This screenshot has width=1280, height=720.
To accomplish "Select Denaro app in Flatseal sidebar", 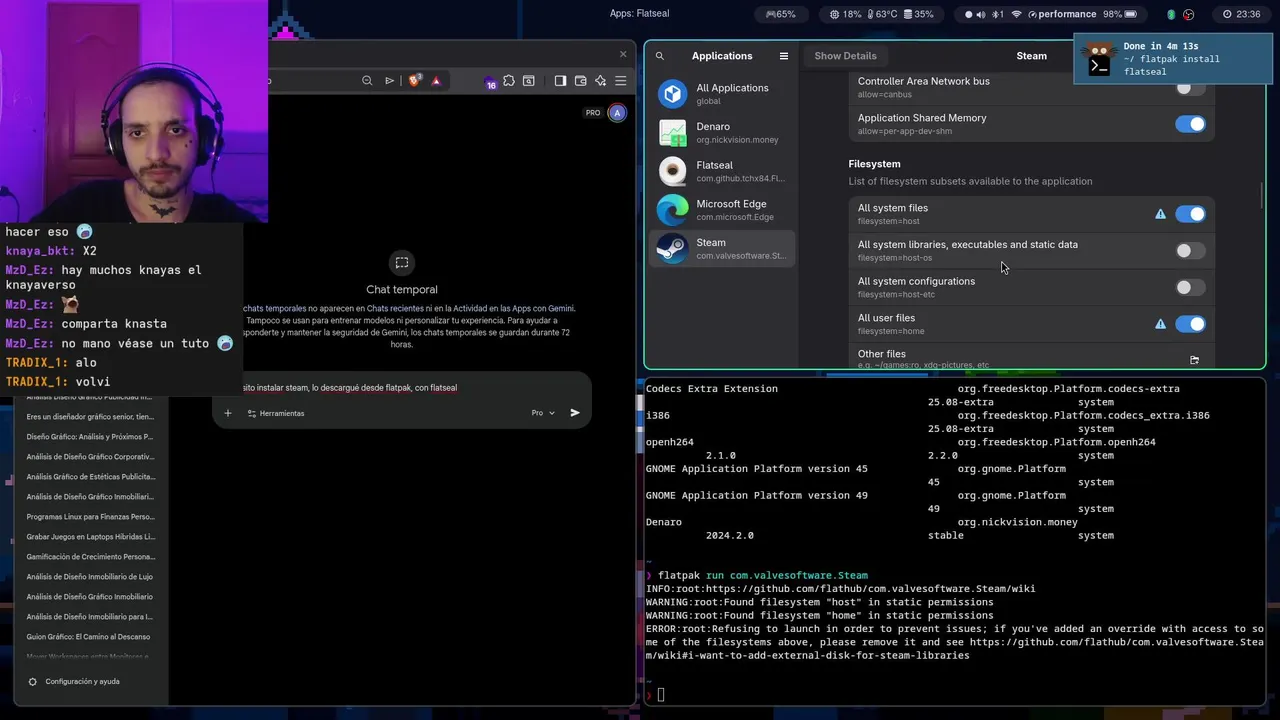I will [x=722, y=133].
